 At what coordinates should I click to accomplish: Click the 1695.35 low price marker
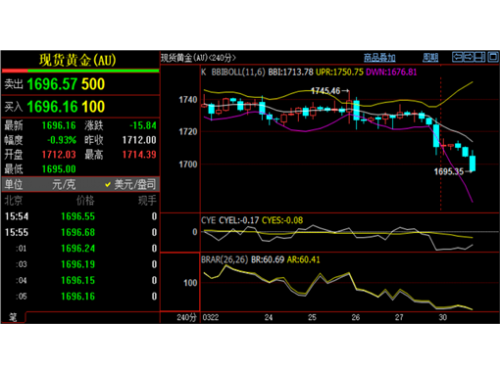pos(449,172)
